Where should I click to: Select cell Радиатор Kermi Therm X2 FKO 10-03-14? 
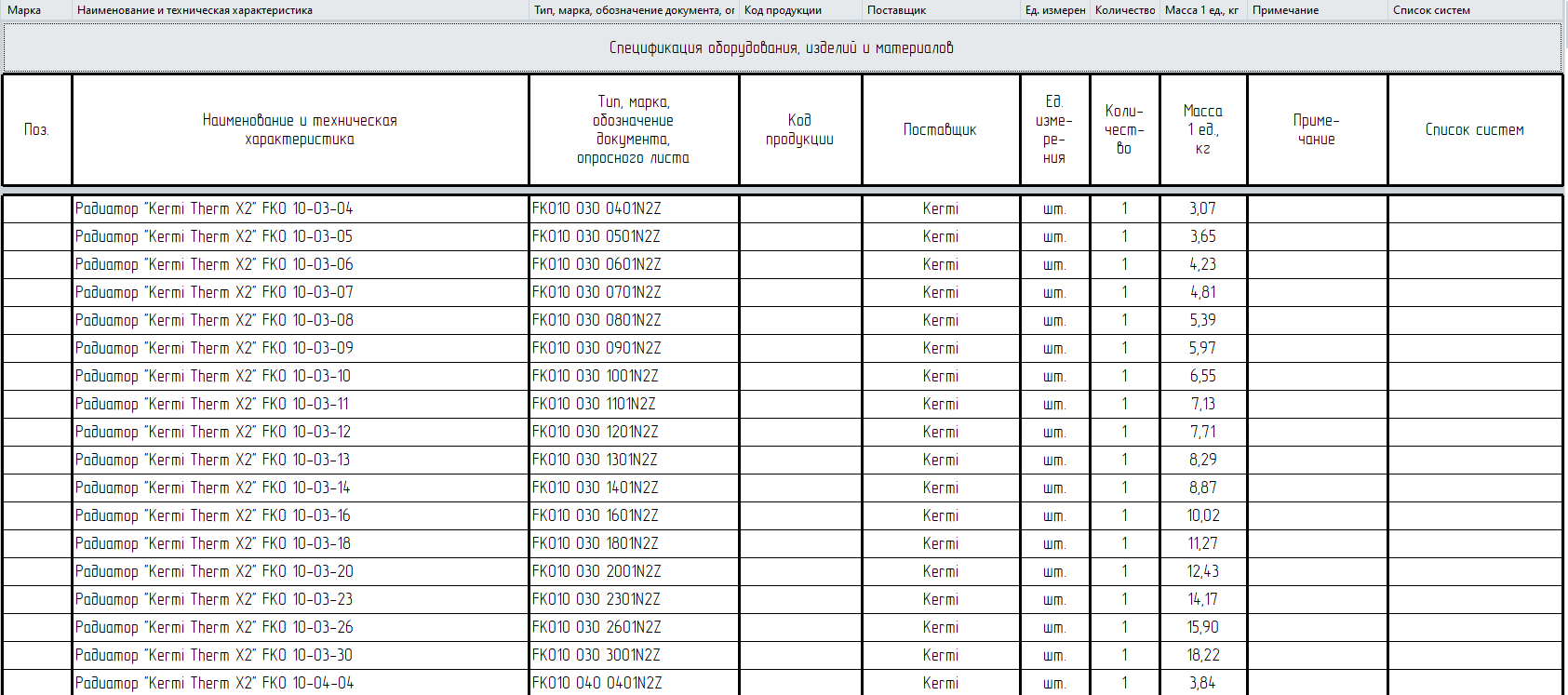tap(301, 488)
